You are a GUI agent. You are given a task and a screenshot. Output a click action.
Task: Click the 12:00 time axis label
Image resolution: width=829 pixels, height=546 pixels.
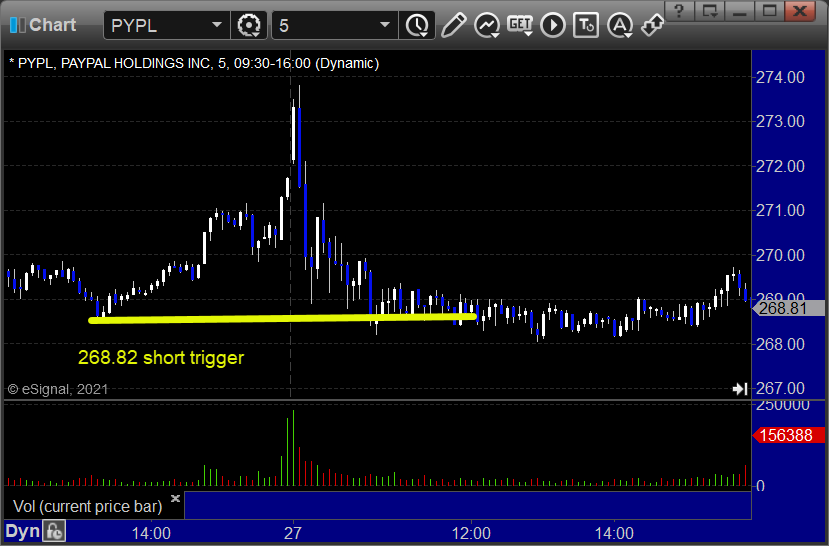point(471,533)
